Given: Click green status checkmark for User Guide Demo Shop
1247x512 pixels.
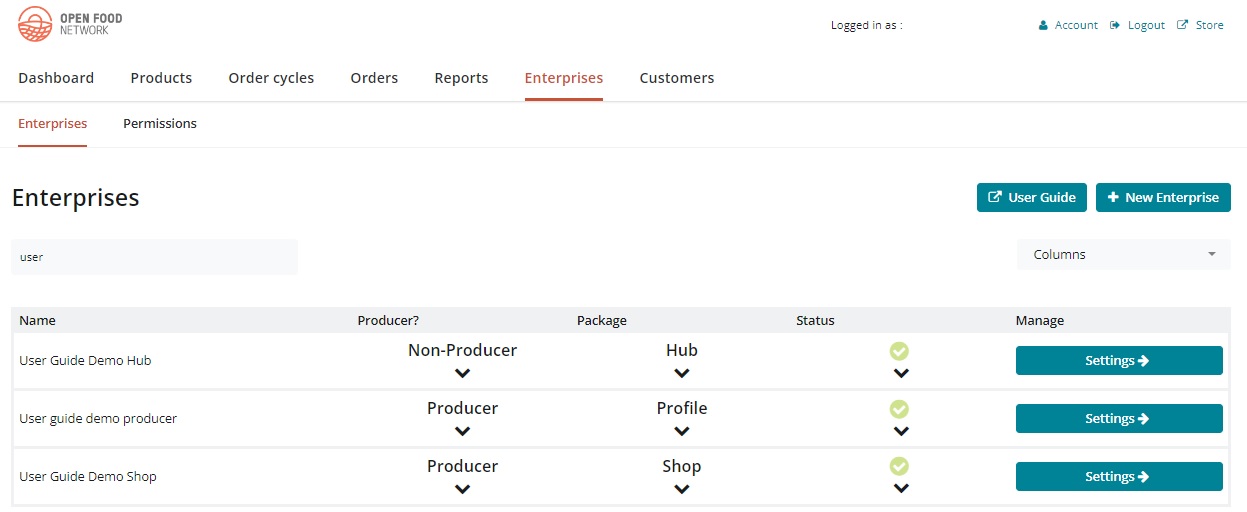Looking at the screenshot, I should coord(899,467).
